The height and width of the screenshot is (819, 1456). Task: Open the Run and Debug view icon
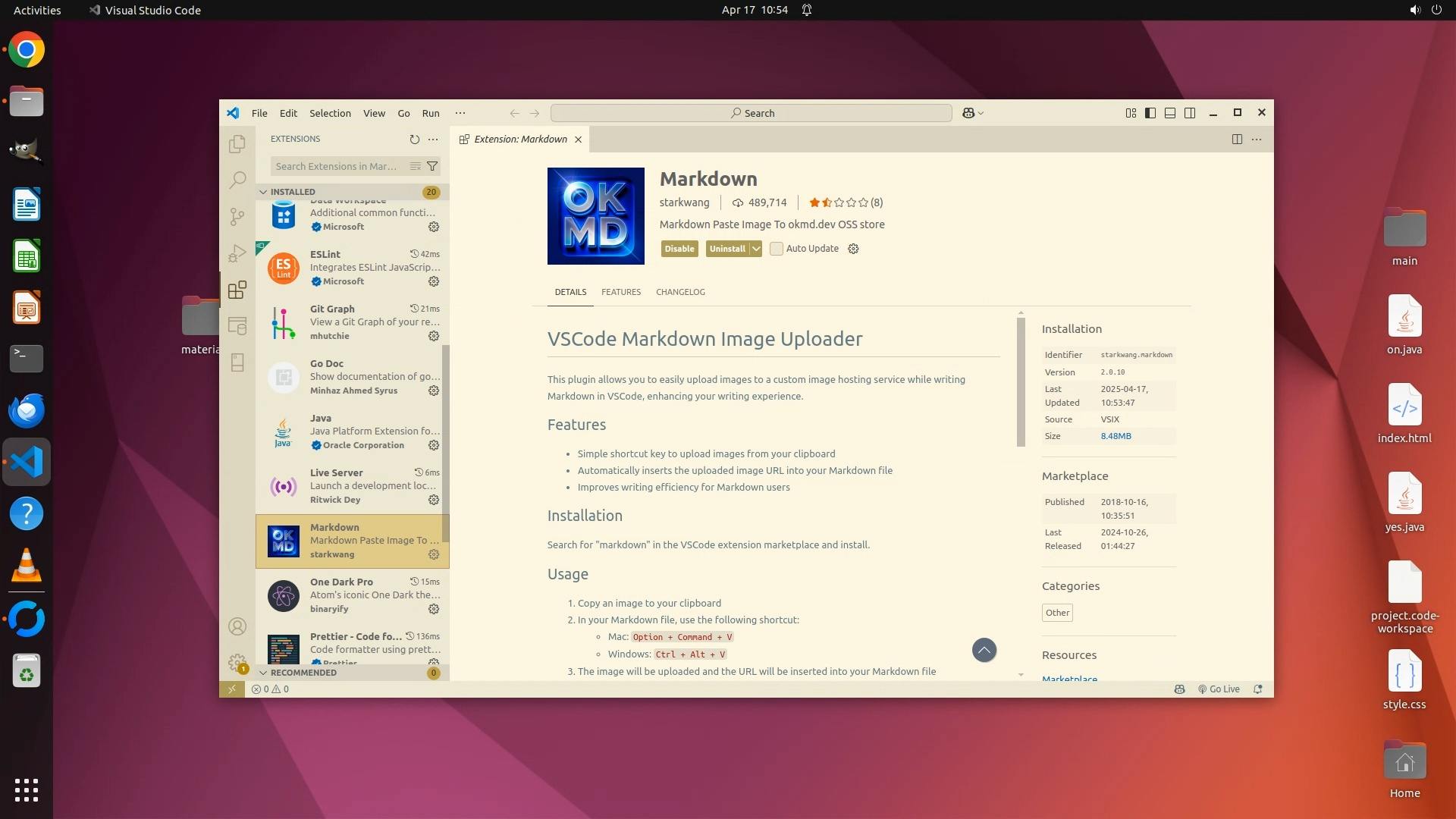click(x=237, y=253)
